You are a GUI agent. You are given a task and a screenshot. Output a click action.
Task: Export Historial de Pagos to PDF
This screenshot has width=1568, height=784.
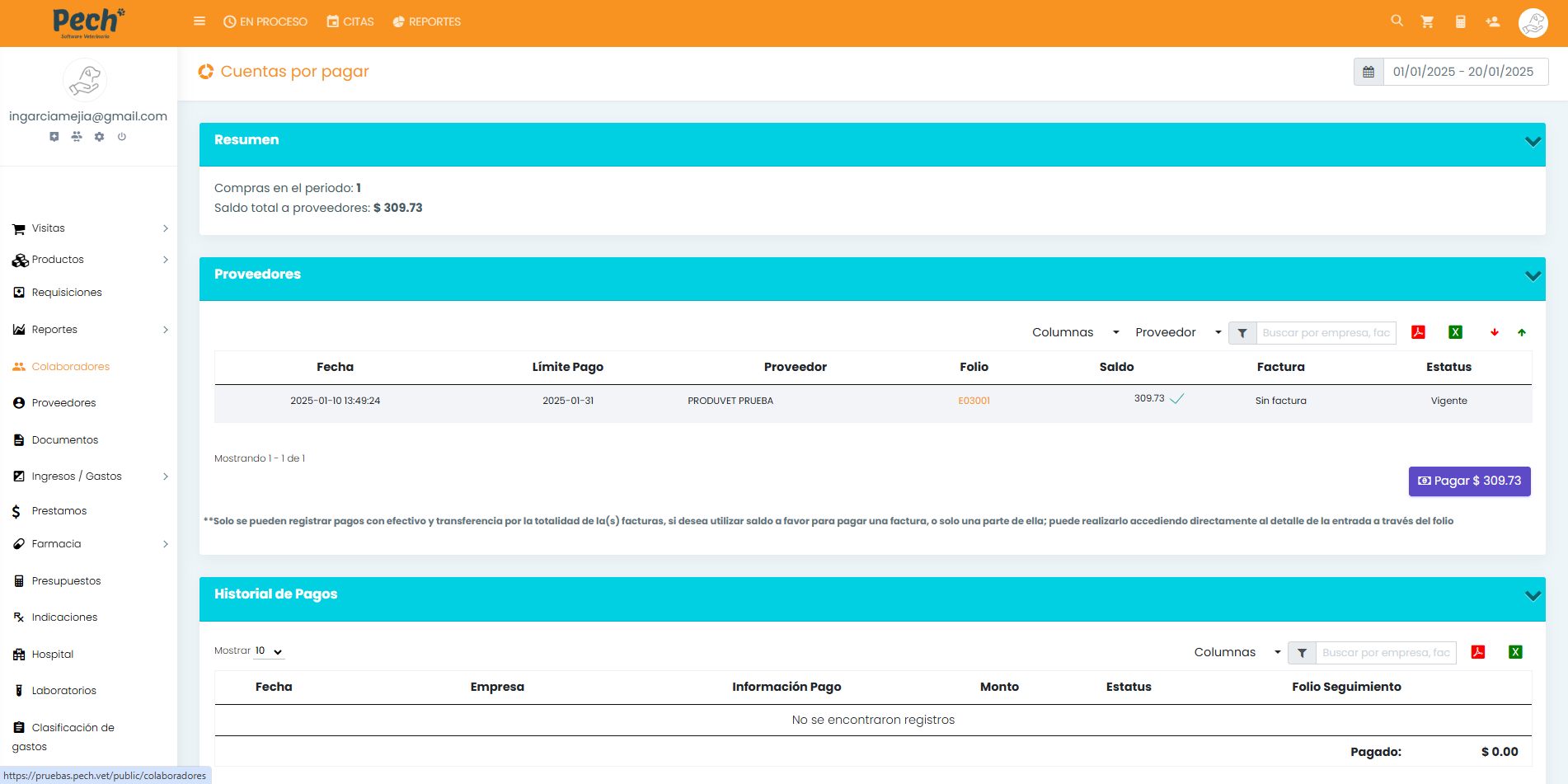1478,652
